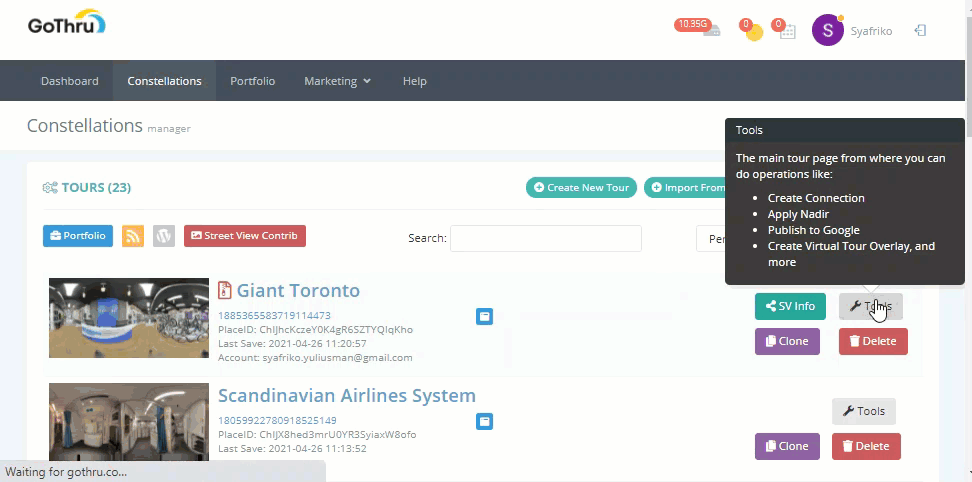This screenshot has width=972, height=482.
Task: Open the RSS feed orange icon
Action: [x=133, y=236]
